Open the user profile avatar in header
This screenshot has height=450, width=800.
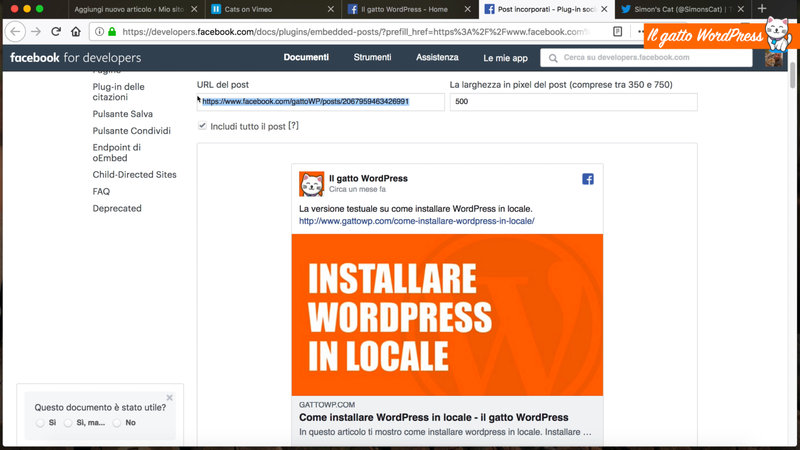pos(773,58)
